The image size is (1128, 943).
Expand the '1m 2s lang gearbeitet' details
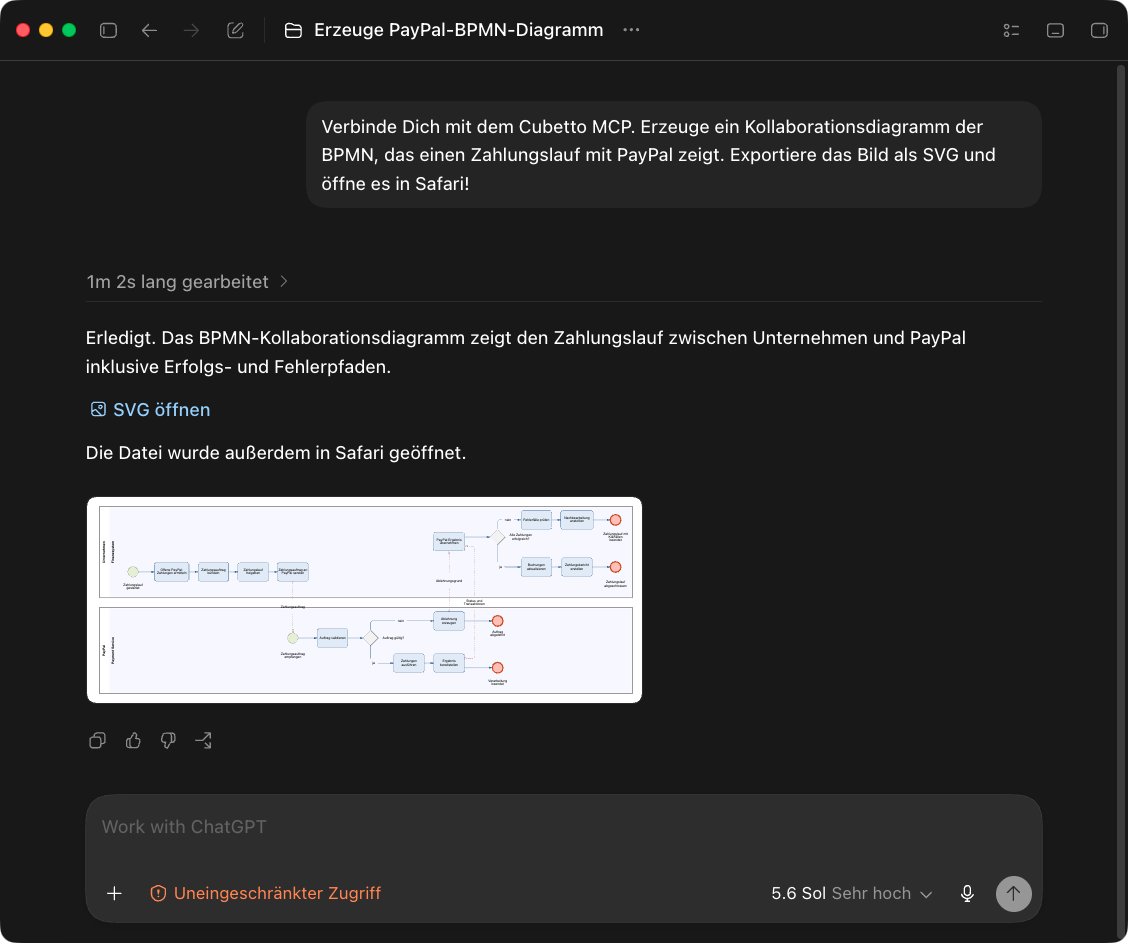187,281
